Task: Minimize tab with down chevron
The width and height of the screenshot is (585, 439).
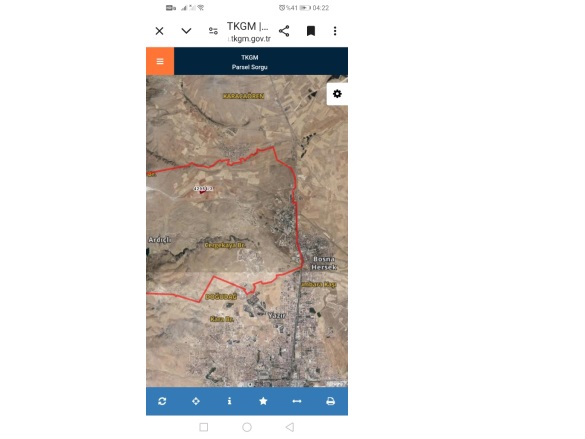Action: 186,31
